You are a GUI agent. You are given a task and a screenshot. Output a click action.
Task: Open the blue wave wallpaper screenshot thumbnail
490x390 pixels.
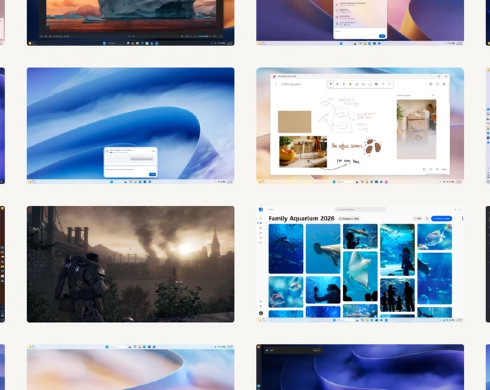pyautogui.click(x=130, y=125)
